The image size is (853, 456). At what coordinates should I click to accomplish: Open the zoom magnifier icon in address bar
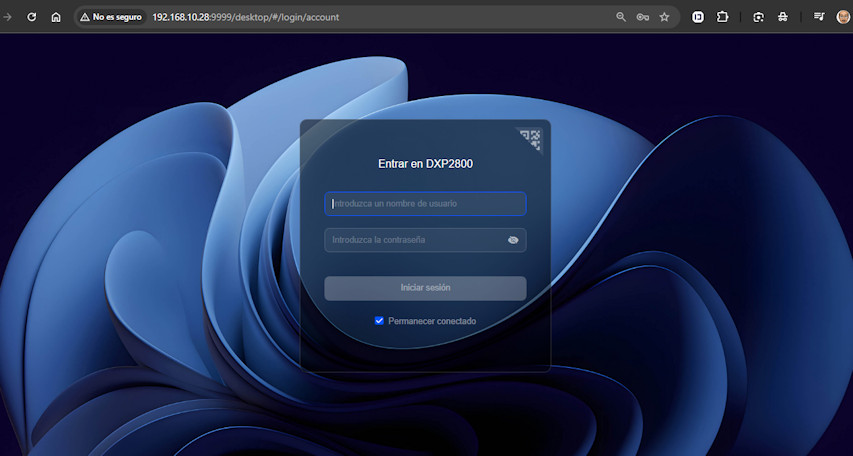click(x=621, y=17)
